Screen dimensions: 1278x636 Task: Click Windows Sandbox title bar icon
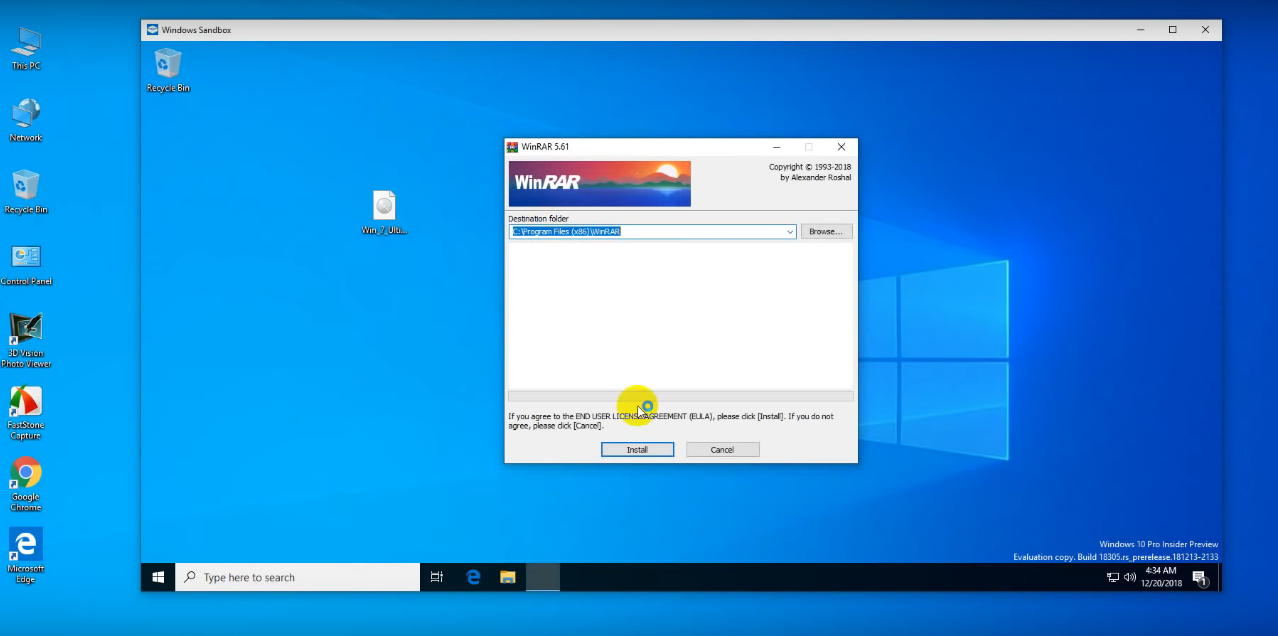(x=152, y=30)
